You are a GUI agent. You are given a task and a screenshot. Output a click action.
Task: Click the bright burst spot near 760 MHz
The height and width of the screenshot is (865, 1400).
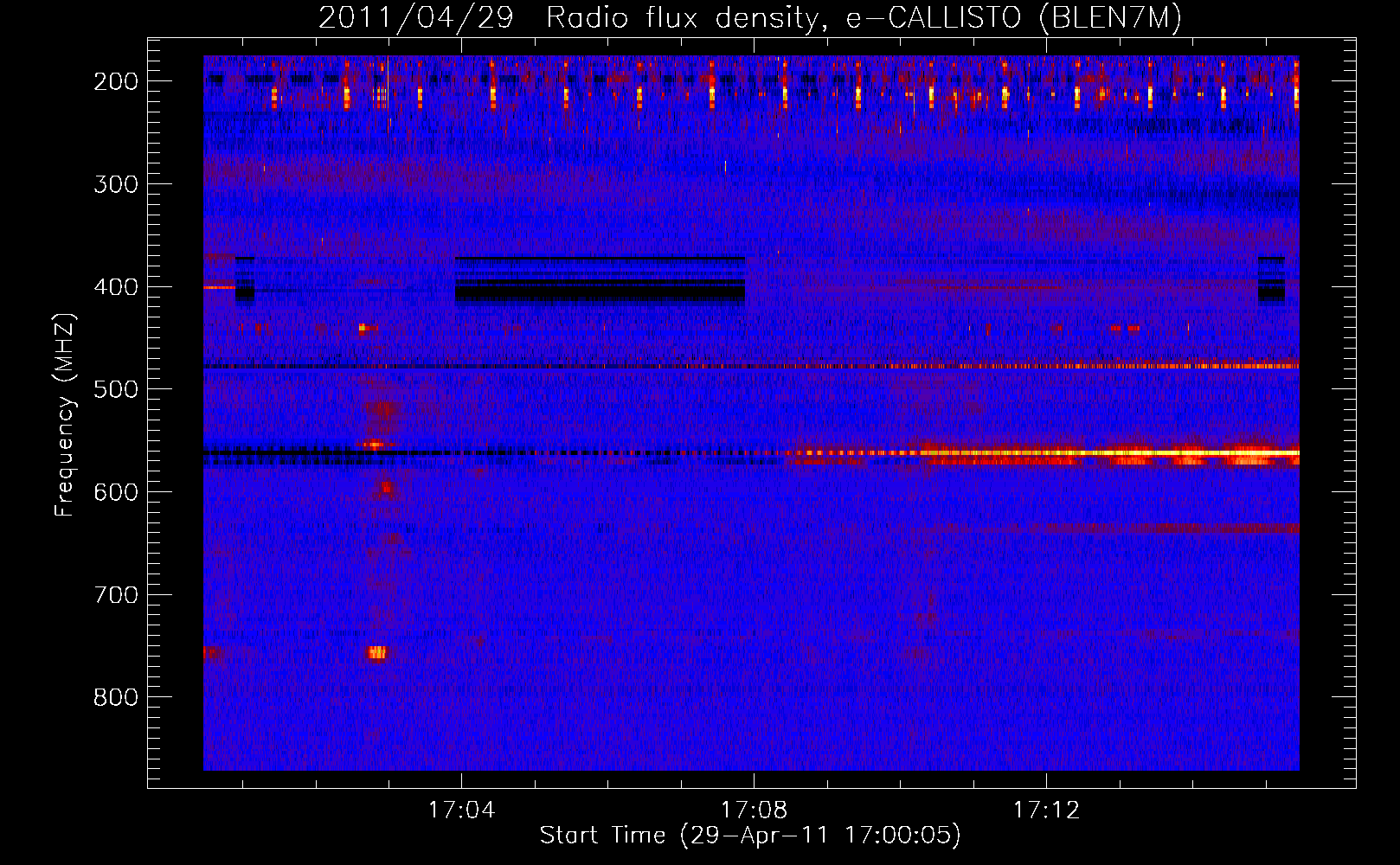point(377,652)
